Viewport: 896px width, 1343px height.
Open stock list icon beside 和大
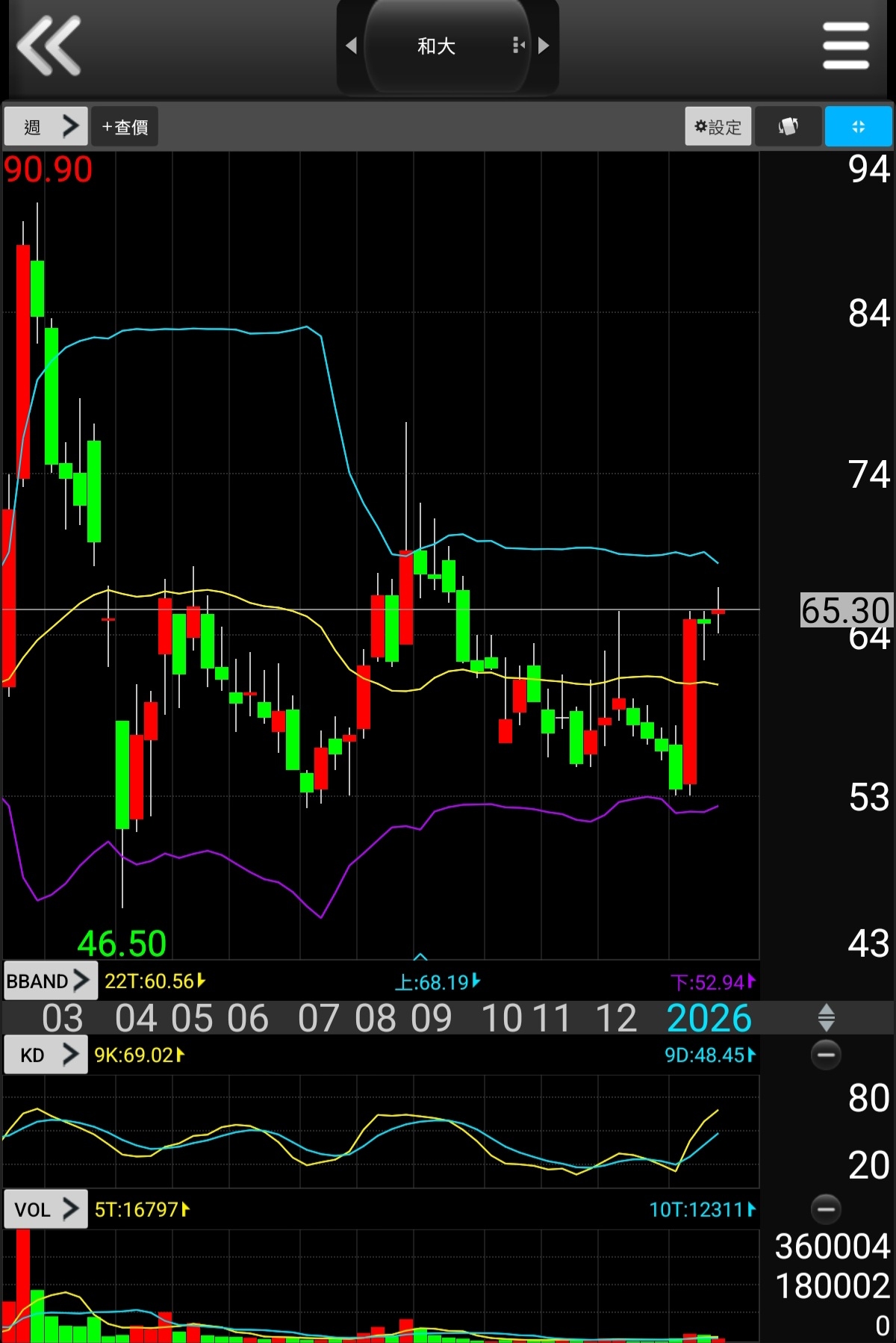519,46
